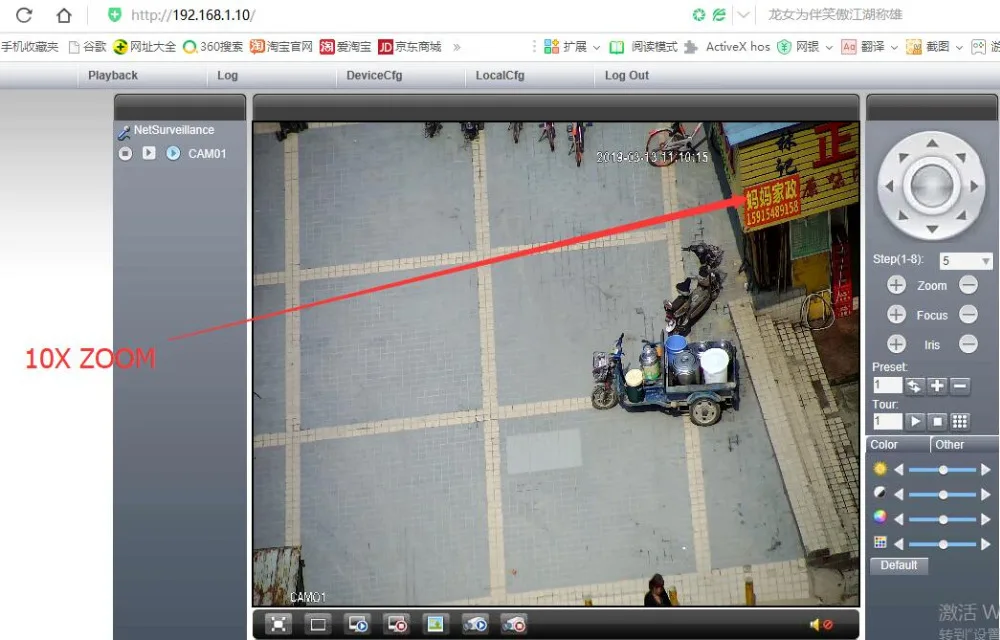The image size is (1000, 640).
Task: Switch to the Color tab
Action: coord(897,445)
